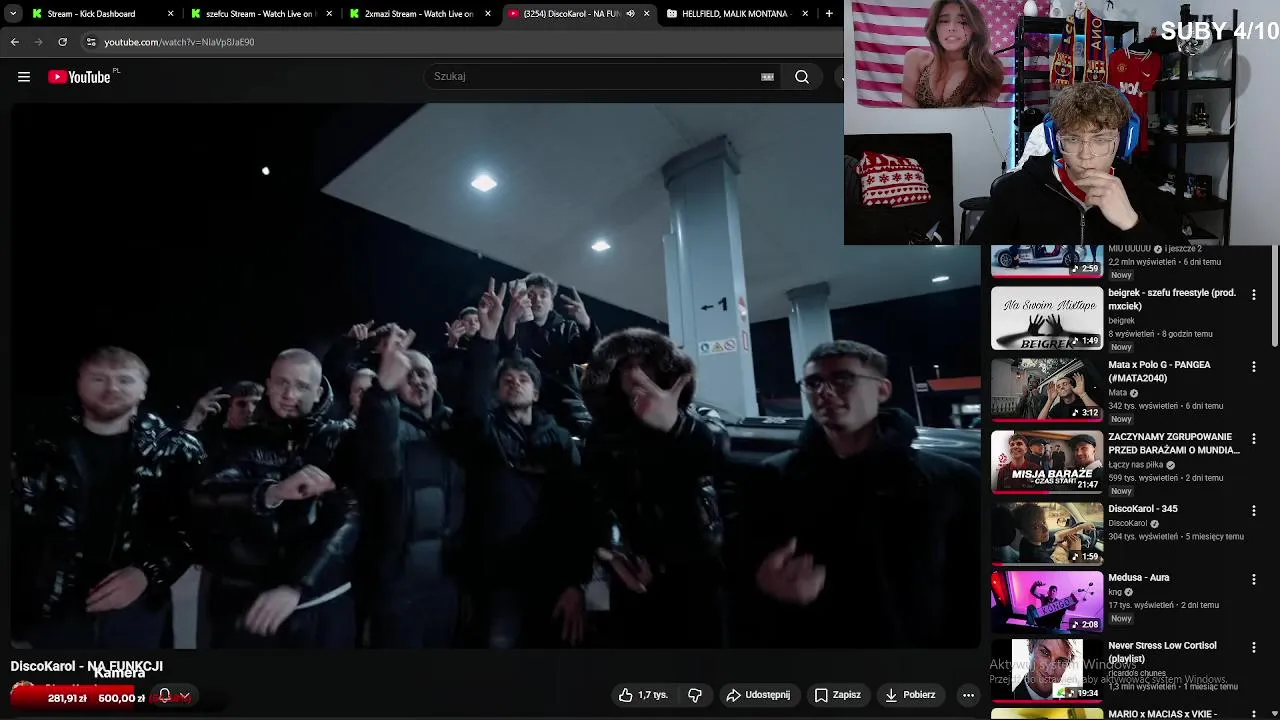The height and width of the screenshot is (720, 1280).
Task: Reload the page with the refresh icon
Action: tap(62, 42)
